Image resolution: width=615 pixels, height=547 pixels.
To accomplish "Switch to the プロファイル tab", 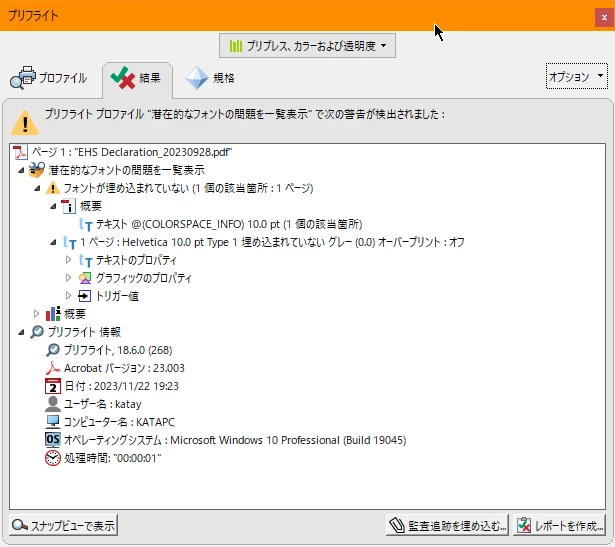I will tap(49, 78).
